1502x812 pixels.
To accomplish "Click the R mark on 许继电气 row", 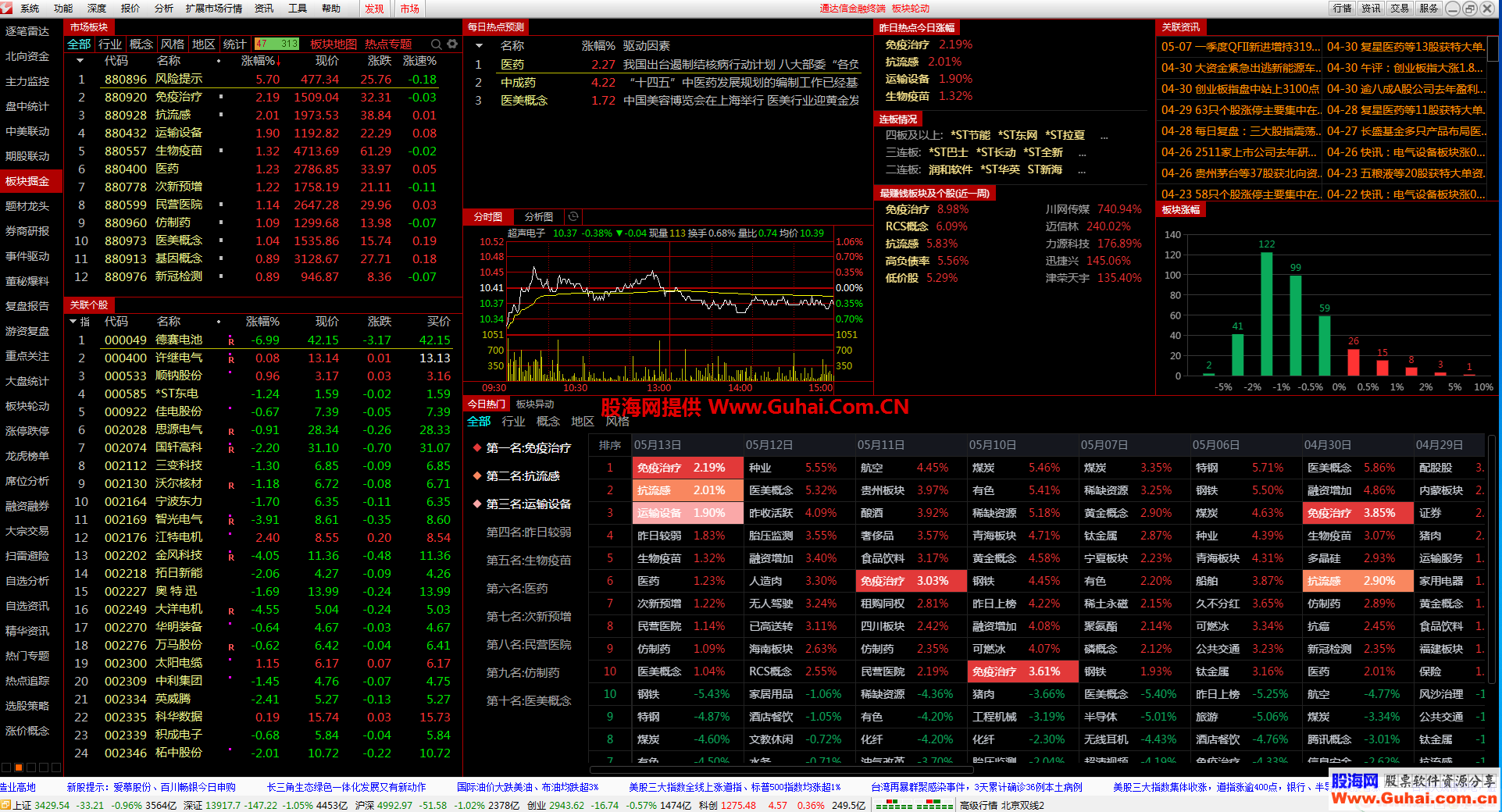I will pos(231,359).
